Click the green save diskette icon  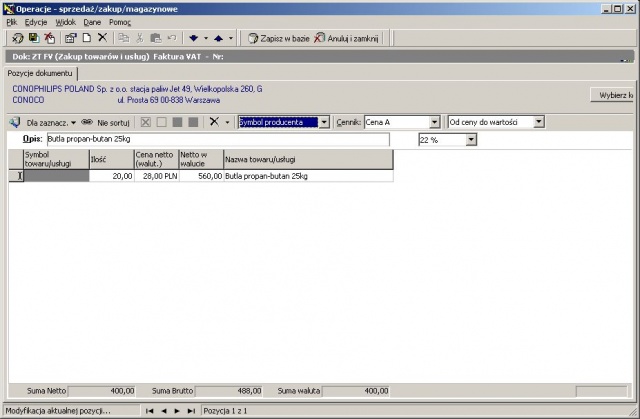coord(33,38)
